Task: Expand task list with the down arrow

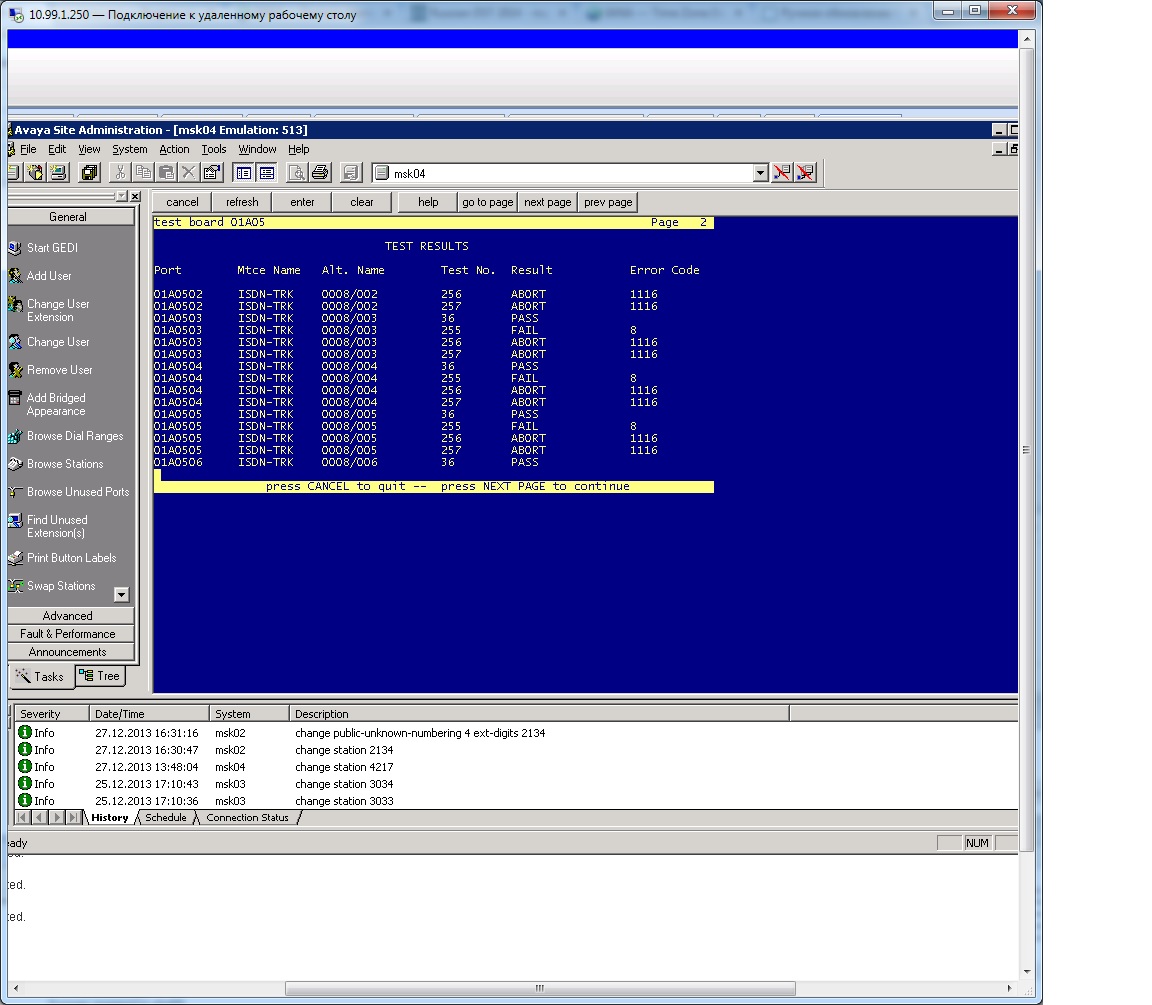Action: (122, 594)
